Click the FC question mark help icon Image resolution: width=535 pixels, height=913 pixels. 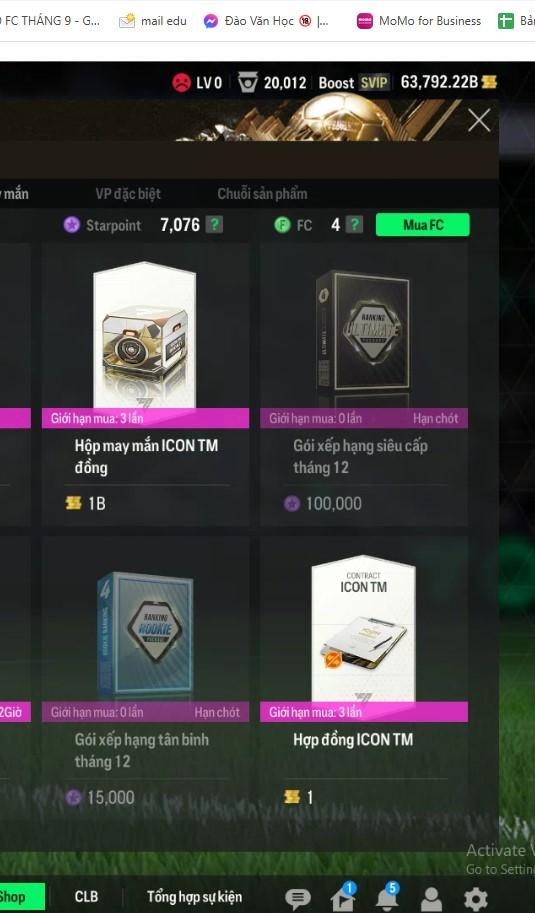pyautogui.click(x=354, y=225)
